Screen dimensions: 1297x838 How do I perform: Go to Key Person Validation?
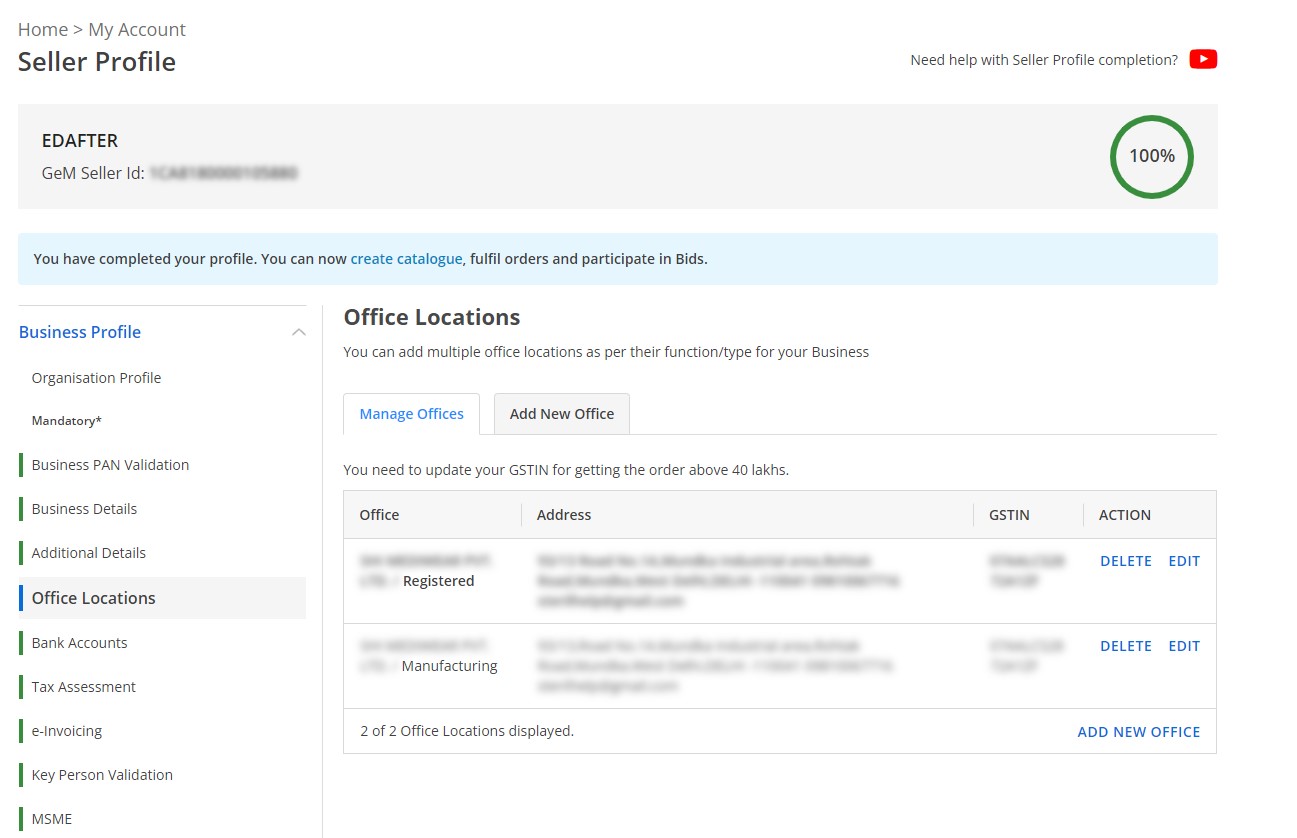pyautogui.click(x=102, y=775)
